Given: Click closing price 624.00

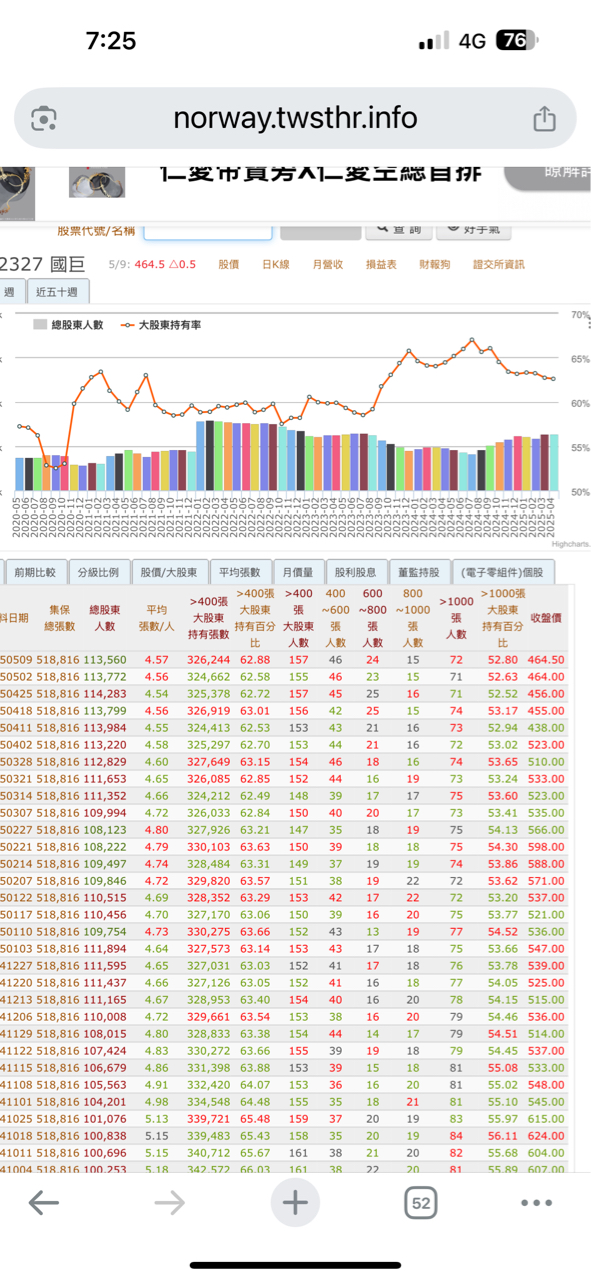Looking at the screenshot, I should 547,1136.
